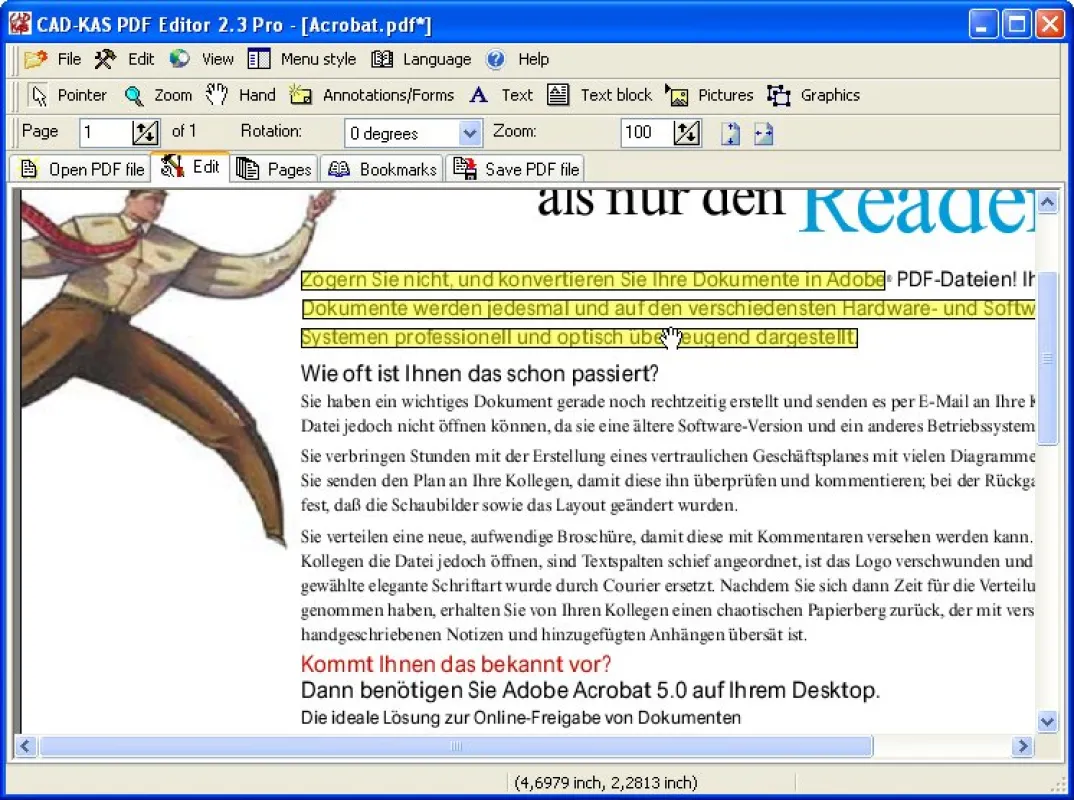This screenshot has height=800, width=1074.
Task: Click the Graphics shapes icon
Action: click(x=779, y=95)
